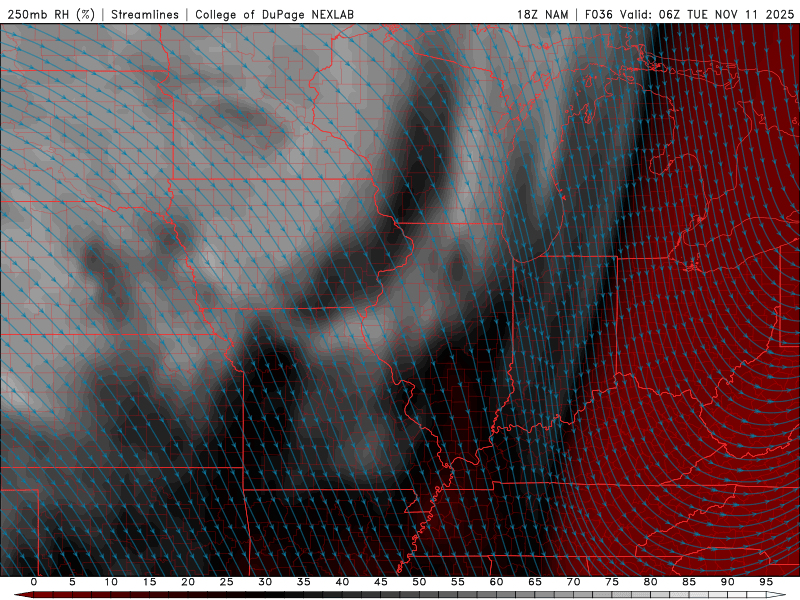Image resolution: width=800 pixels, height=600 pixels.
Task: Click the '25' tick label on color scale
Action: (227, 582)
